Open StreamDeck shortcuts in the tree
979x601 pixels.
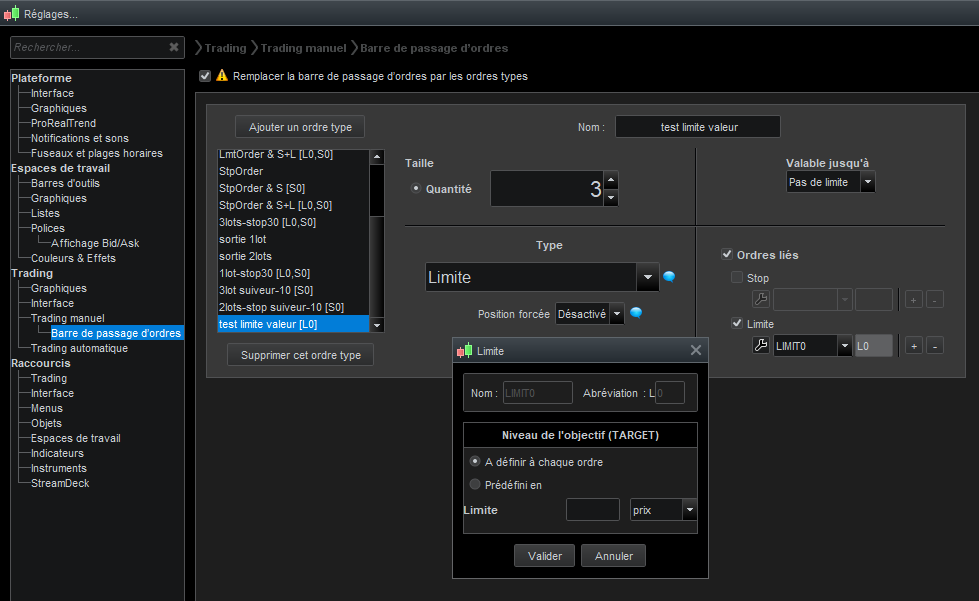(x=60, y=483)
